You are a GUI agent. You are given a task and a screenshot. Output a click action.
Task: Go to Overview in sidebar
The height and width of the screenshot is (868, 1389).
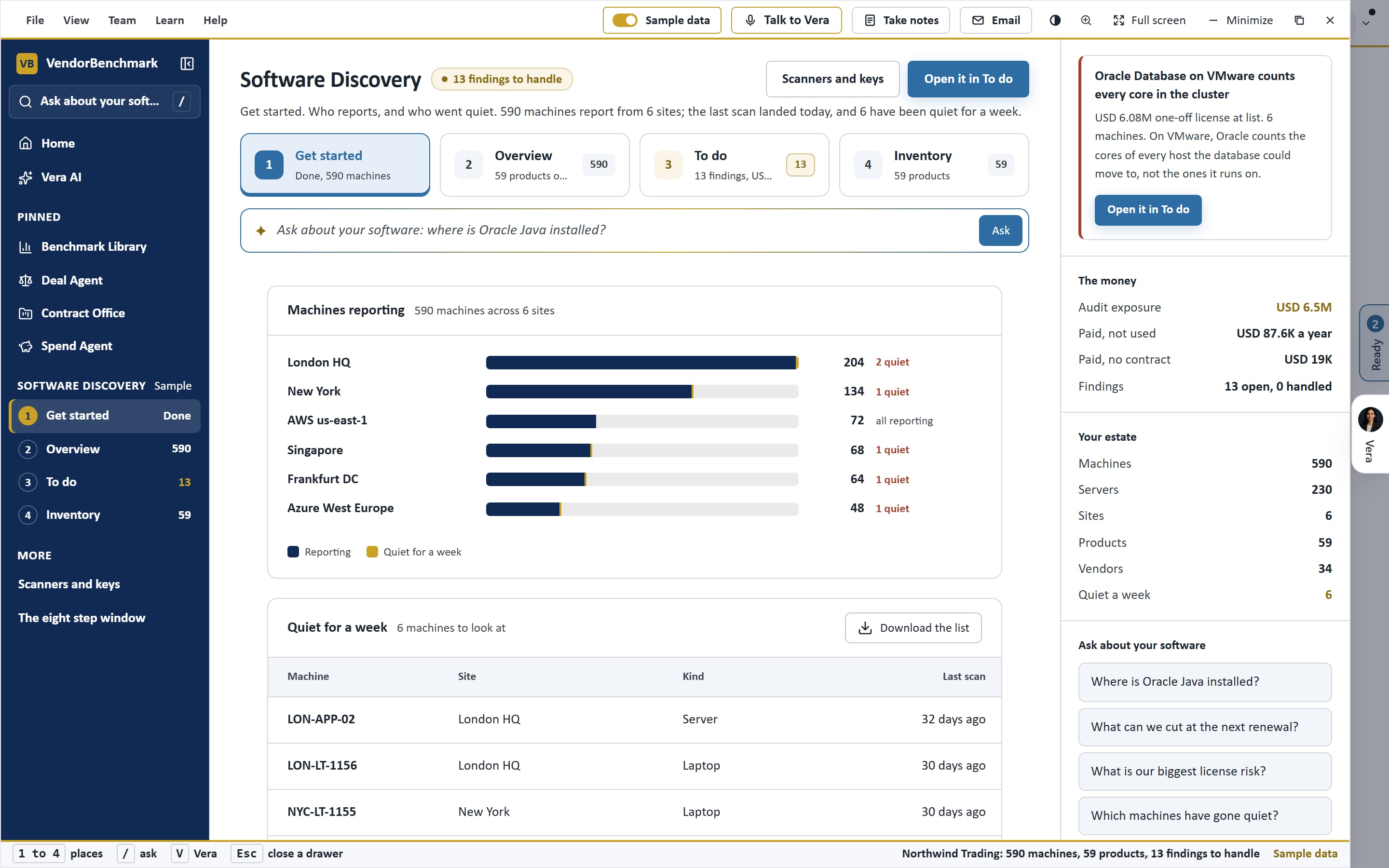[105, 449]
